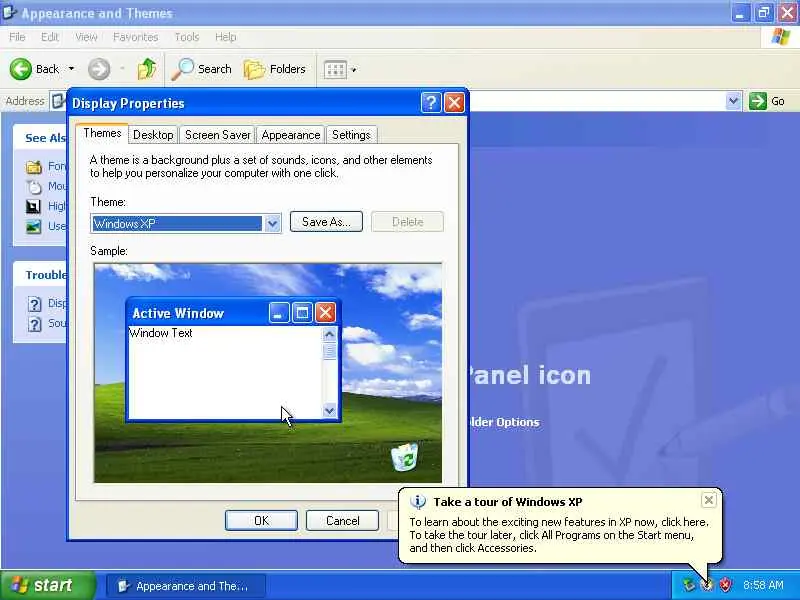The image size is (800, 600).
Task: Open the Help menu
Action: 225,37
